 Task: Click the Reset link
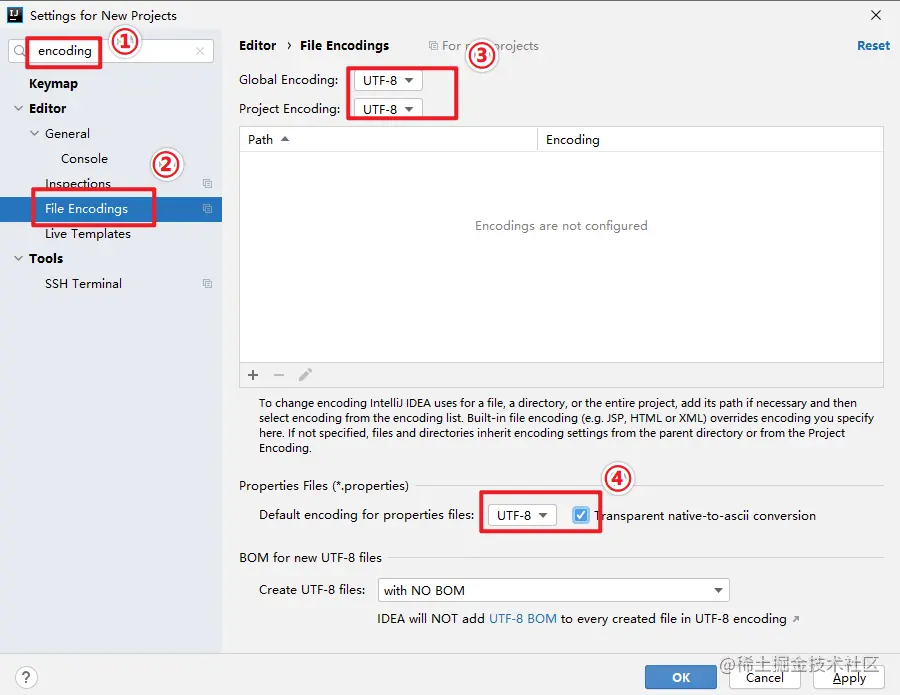coord(873,45)
